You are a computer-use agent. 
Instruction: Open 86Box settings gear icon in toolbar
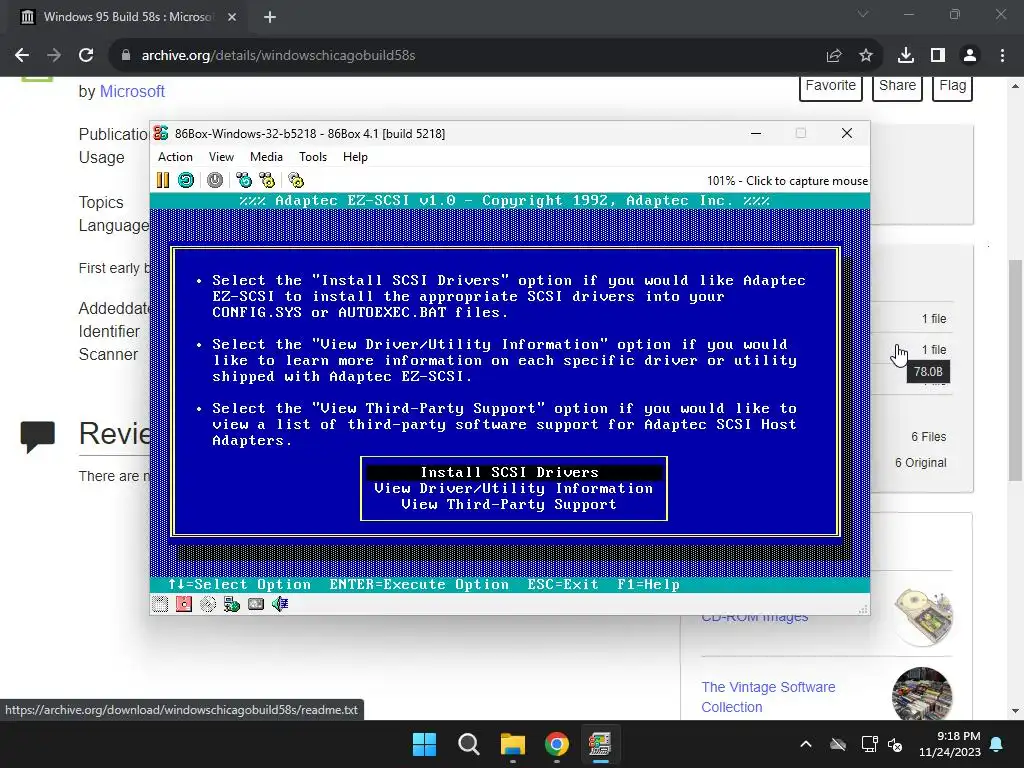296,180
